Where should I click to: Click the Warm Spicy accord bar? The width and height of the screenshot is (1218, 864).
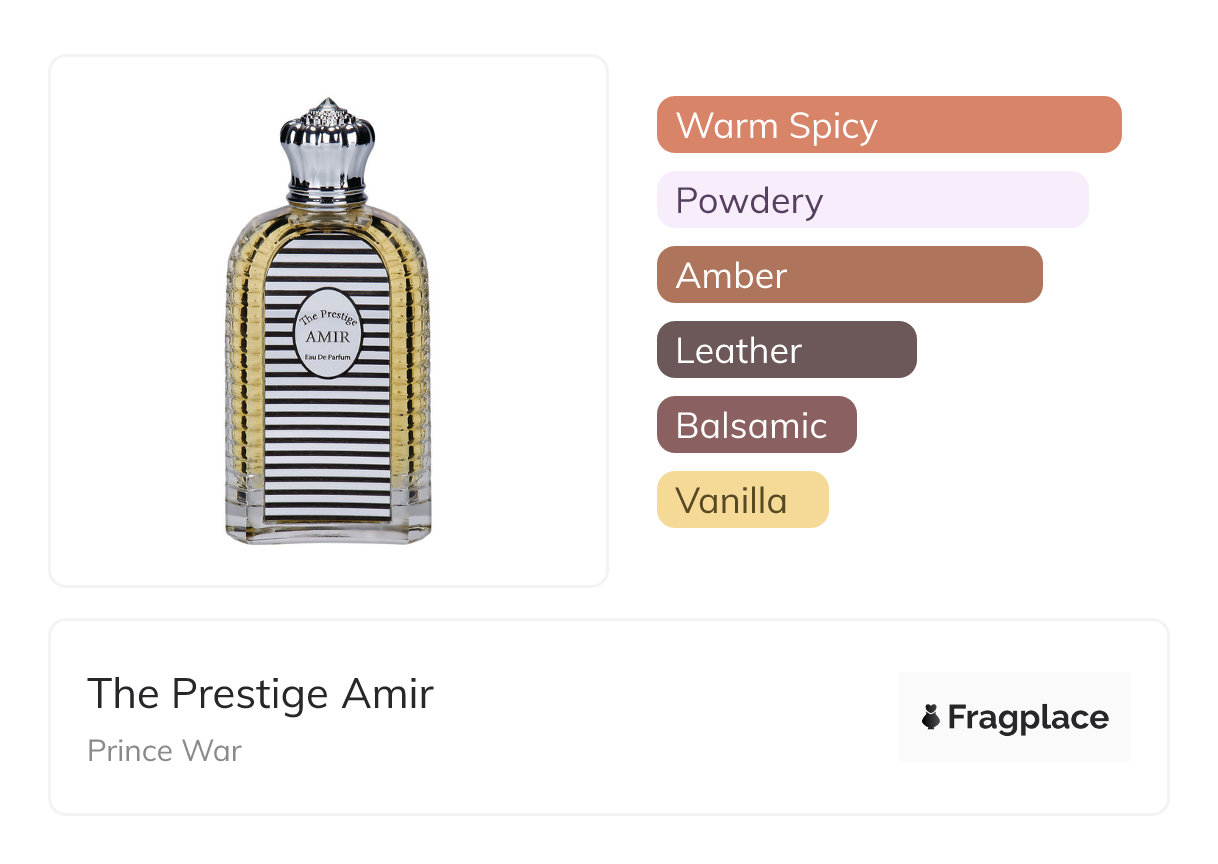coord(888,125)
